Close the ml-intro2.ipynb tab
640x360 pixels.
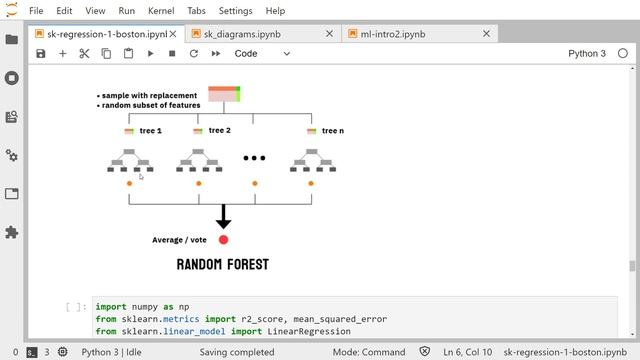[486, 34]
